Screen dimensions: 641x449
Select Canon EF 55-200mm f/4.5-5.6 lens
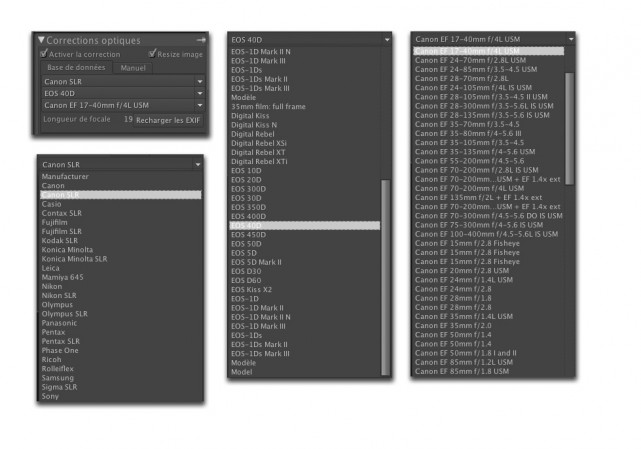click(470, 161)
